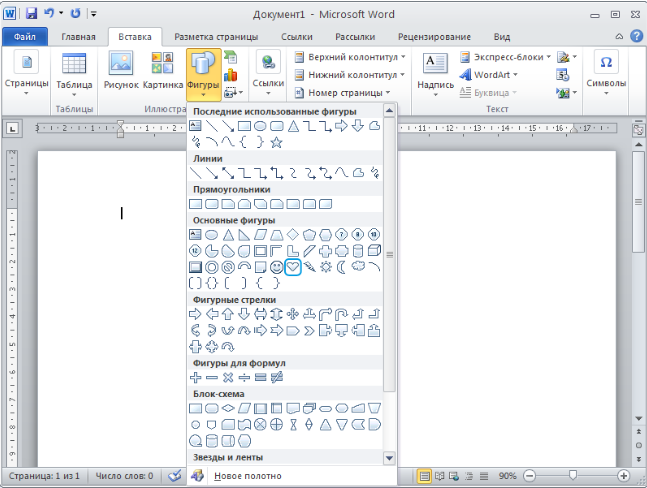Open the Файл tab

25,37
